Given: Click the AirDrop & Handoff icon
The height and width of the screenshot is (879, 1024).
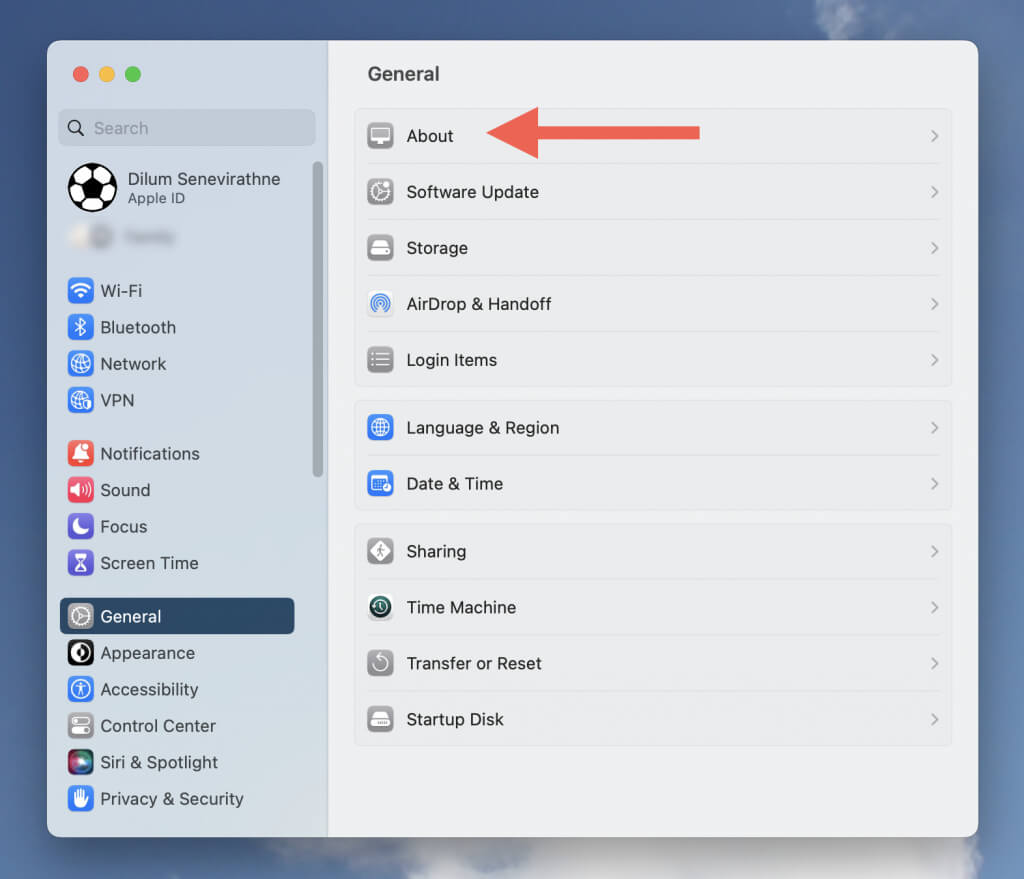Looking at the screenshot, I should [x=380, y=304].
